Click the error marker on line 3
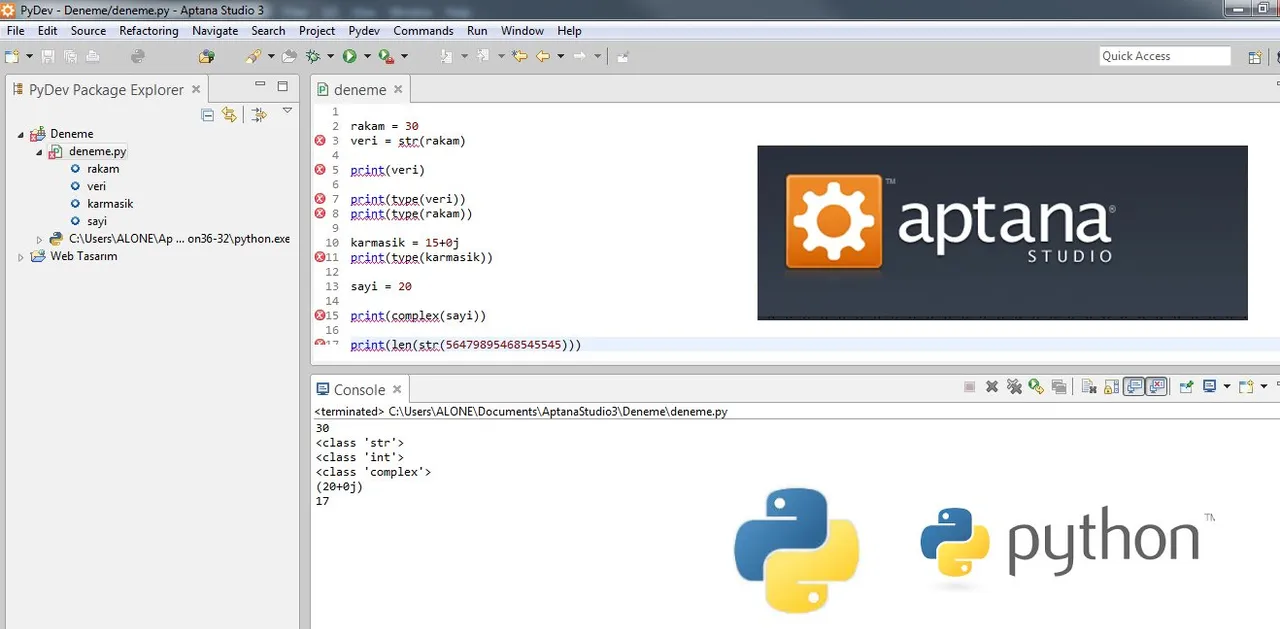This screenshot has height=629, width=1280. point(320,141)
